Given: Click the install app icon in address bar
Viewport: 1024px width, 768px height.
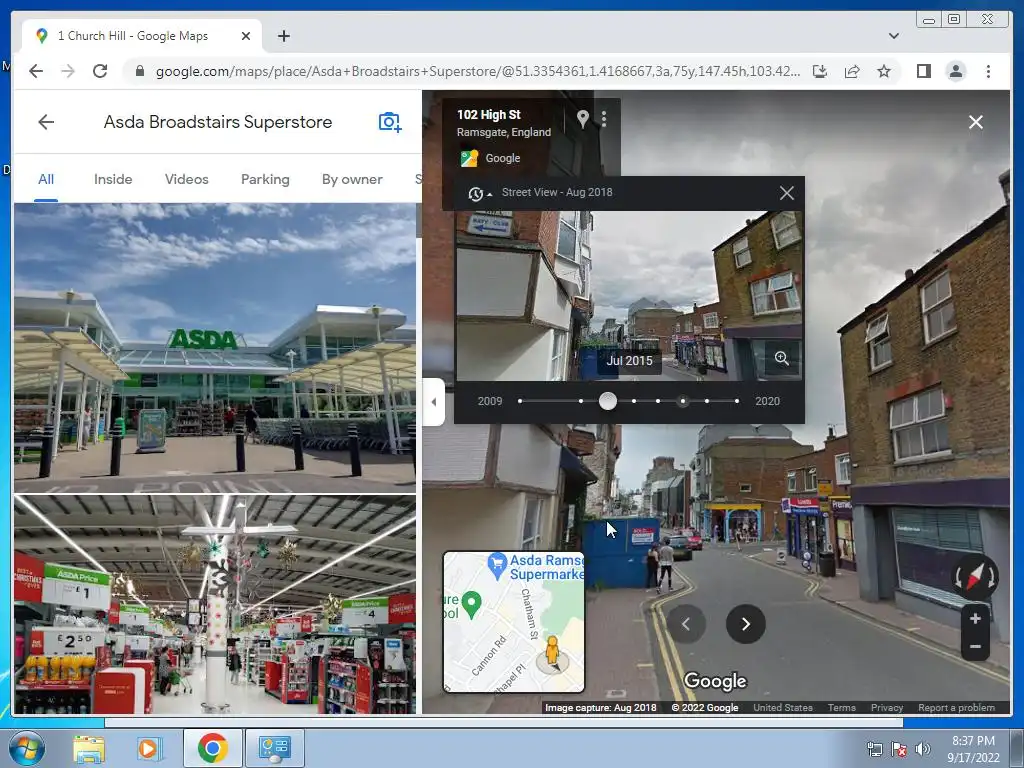Looking at the screenshot, I should click(820, 71).
